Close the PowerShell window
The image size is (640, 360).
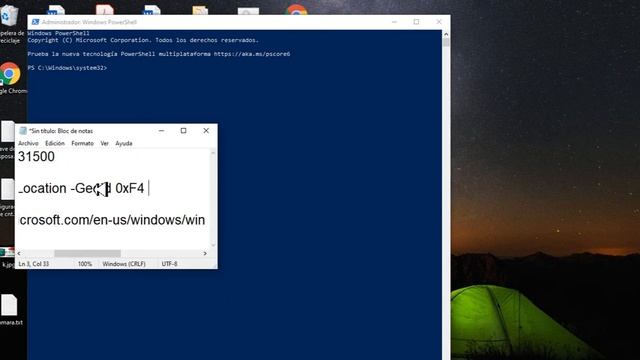[439, 22]
